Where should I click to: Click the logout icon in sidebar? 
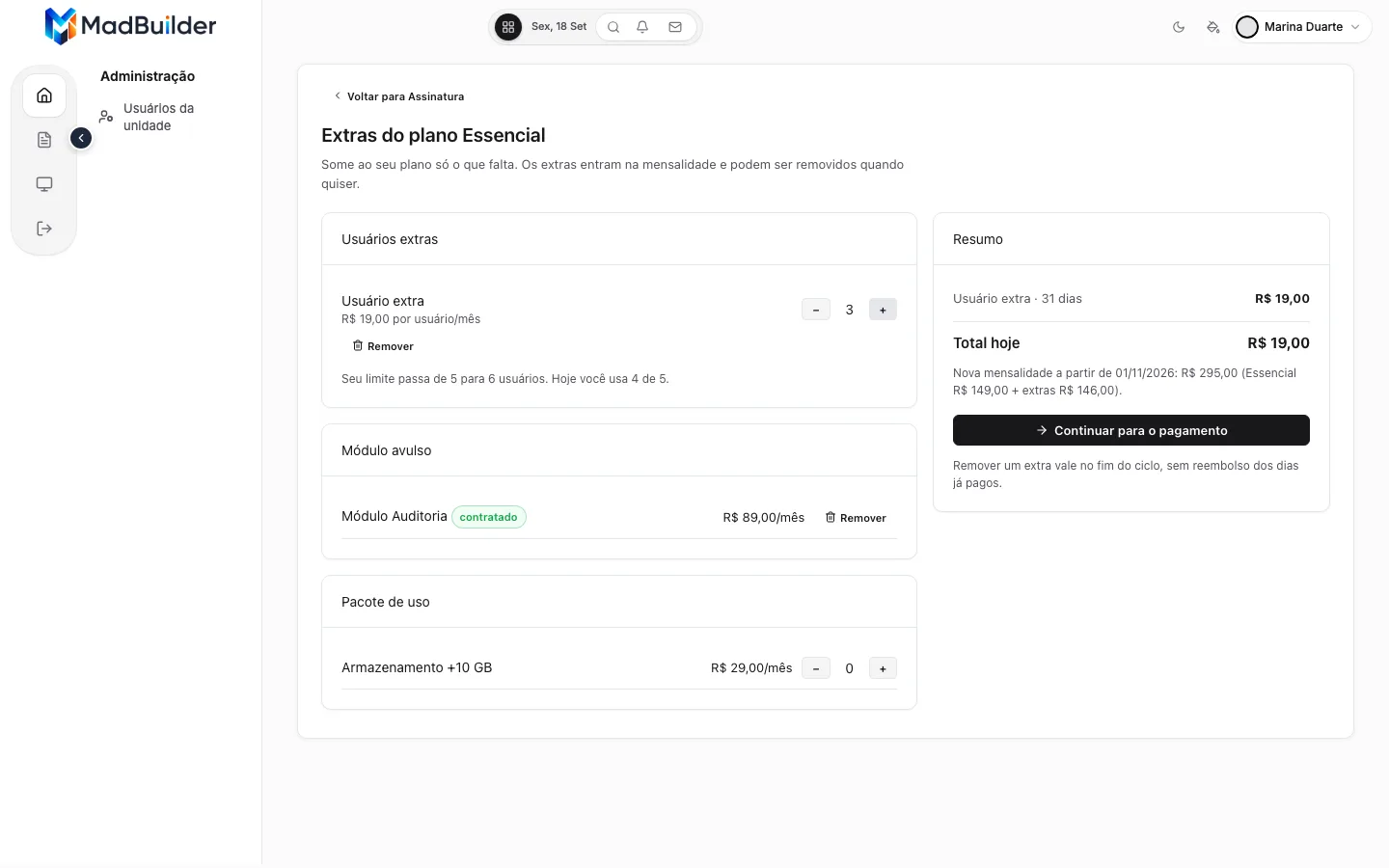(44, 229)
